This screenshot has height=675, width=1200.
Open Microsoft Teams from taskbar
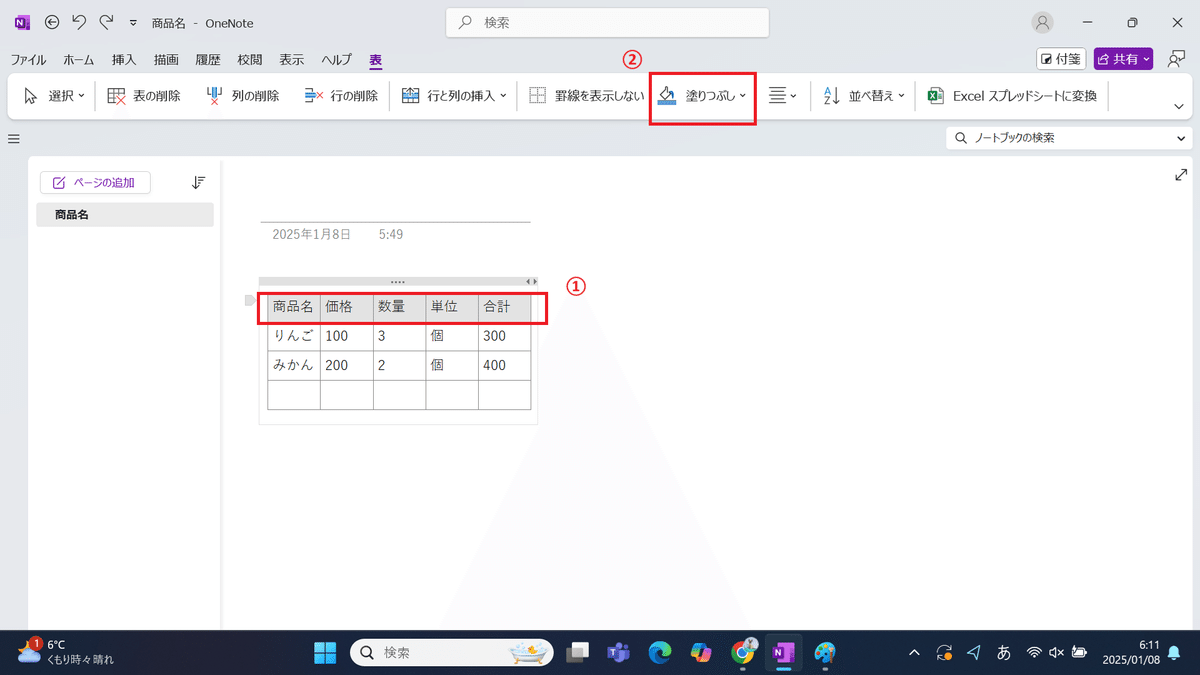(x=618, y=652)
